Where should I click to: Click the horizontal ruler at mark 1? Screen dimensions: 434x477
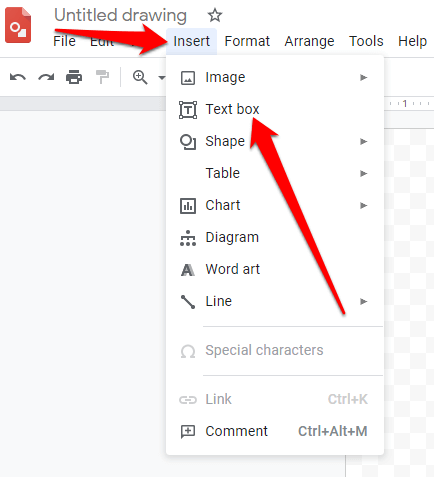[405, 104]
